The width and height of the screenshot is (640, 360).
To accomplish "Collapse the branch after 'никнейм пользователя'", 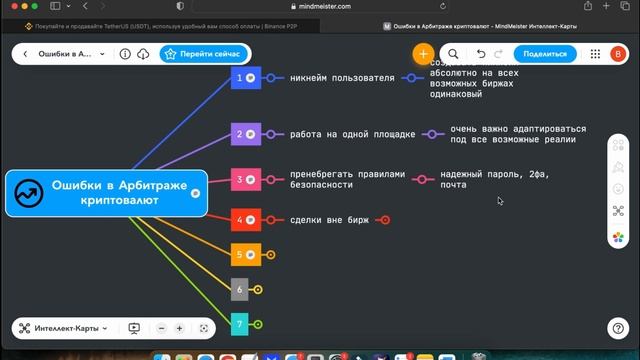I will (411, 78).
